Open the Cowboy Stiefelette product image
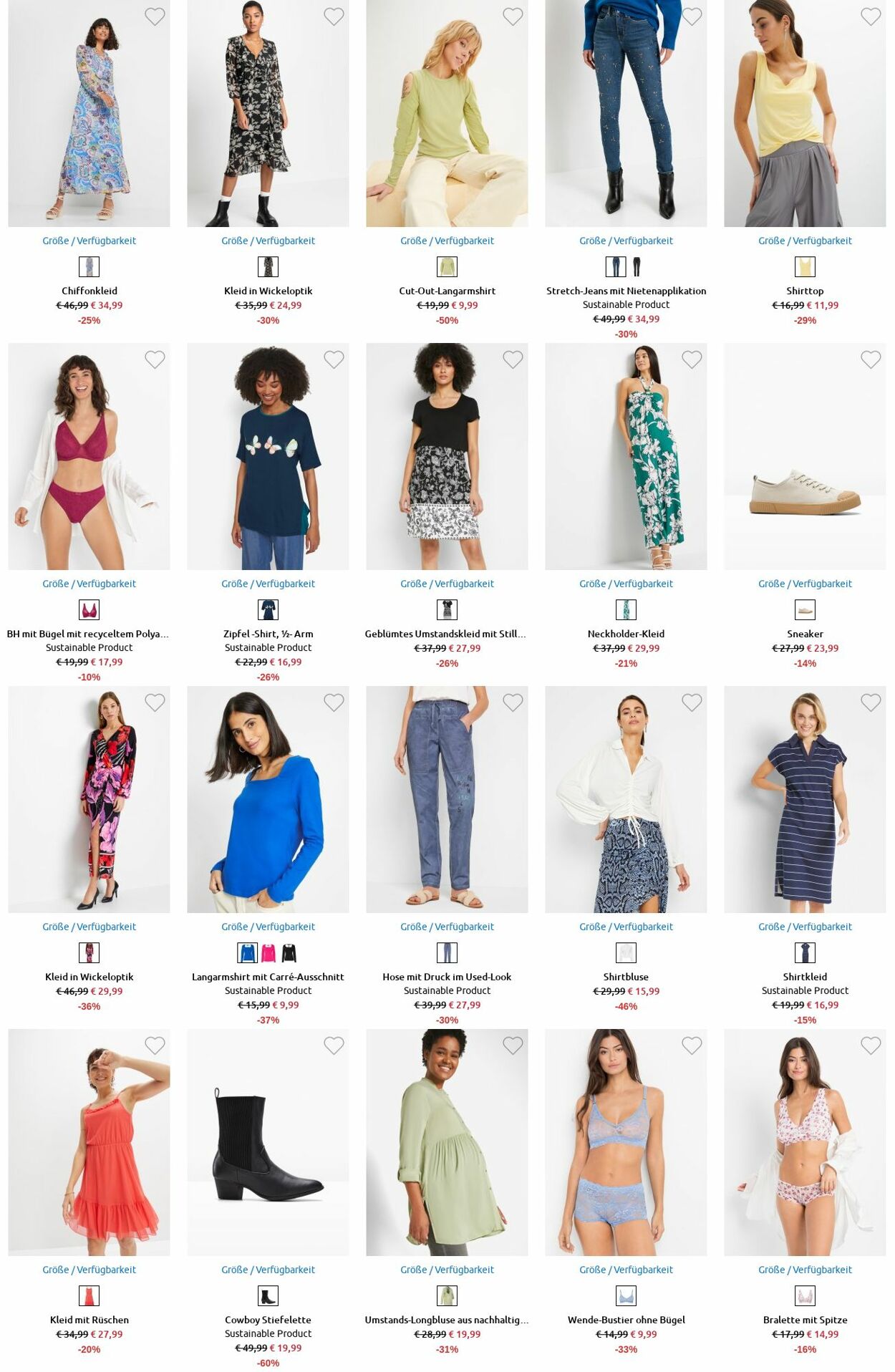The width and height of the screenshot is (895, 1372). point(268,1142)
